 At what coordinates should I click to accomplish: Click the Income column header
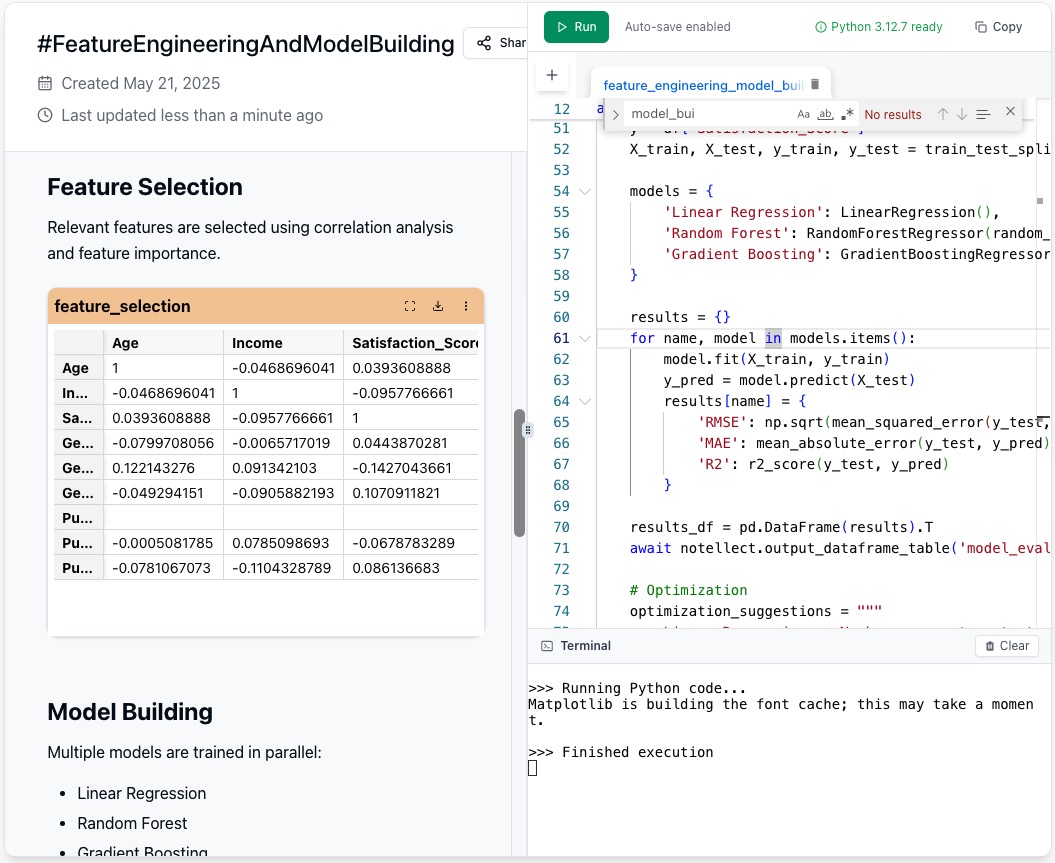283,343
